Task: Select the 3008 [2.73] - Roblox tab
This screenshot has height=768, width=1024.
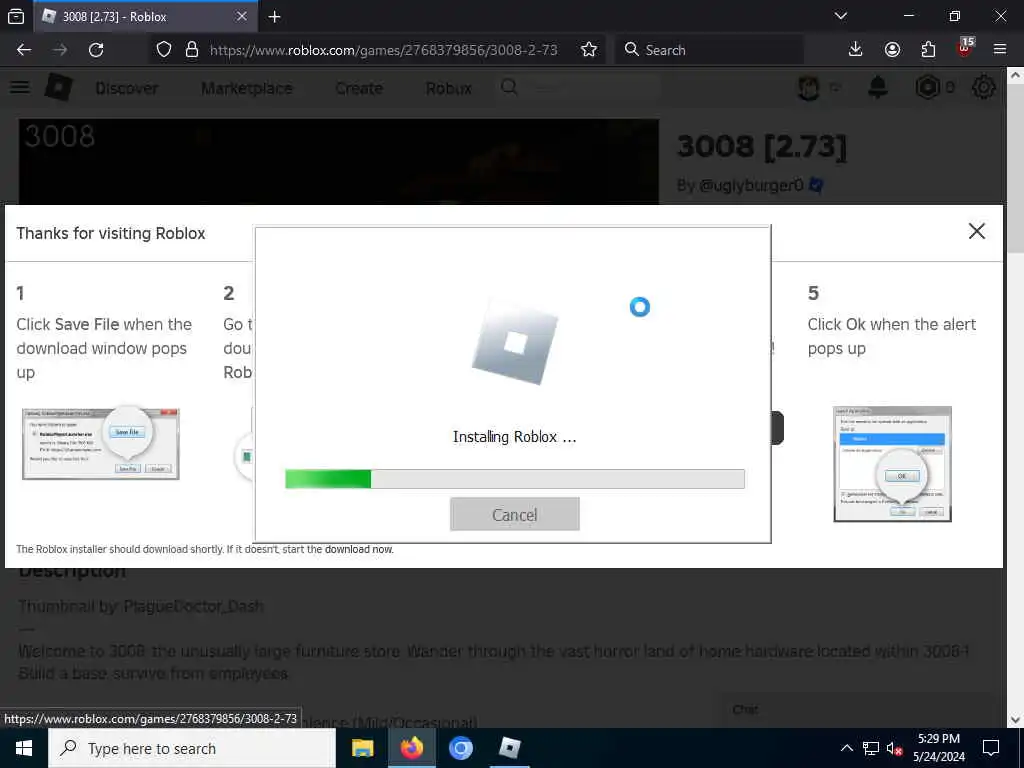Action: 145,16
